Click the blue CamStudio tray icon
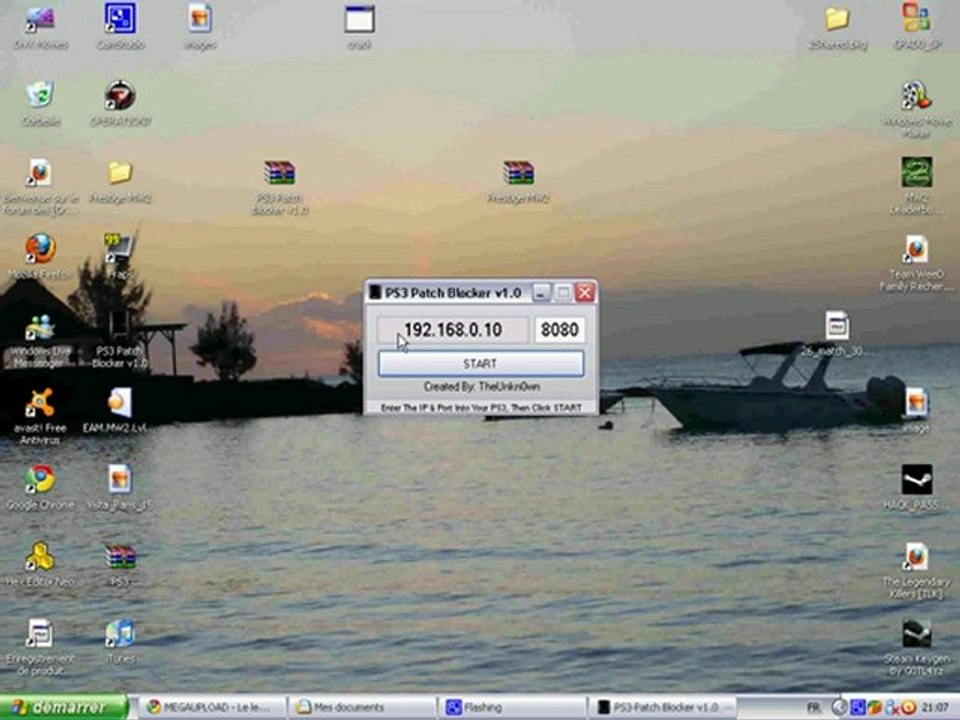The width and height of the screenshot is (960, 720). tap(857, 708)
